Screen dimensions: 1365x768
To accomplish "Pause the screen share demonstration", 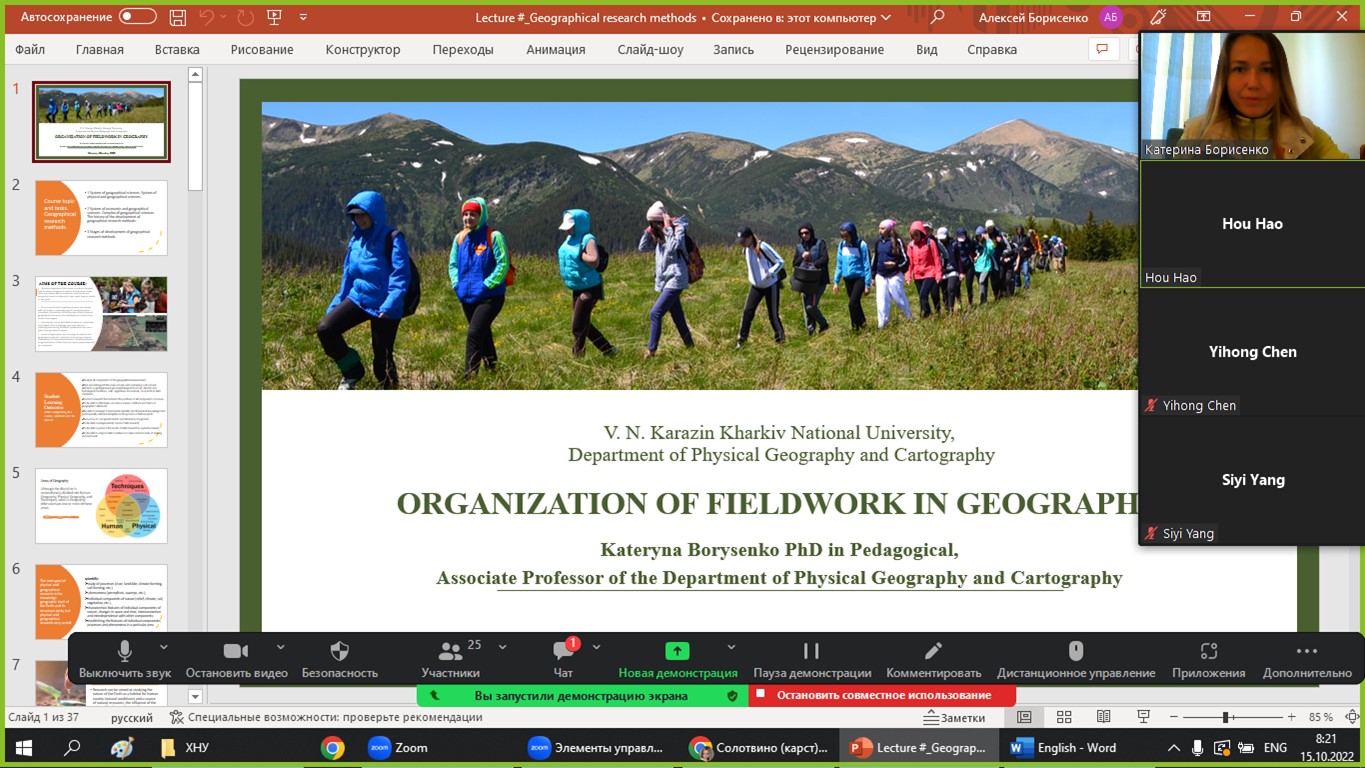I will coord(811,652).
